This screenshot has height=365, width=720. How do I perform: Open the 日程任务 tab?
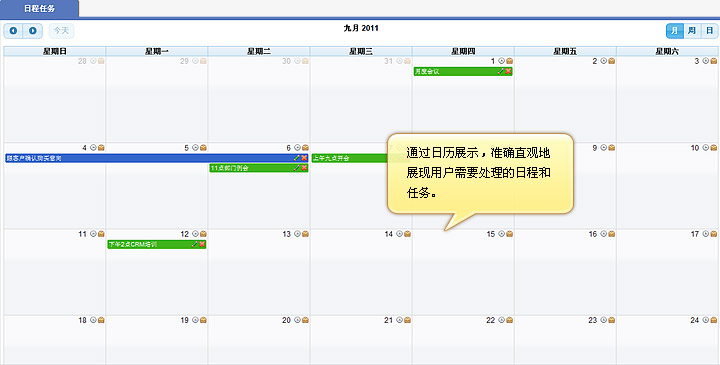click(x=39, y=9)
